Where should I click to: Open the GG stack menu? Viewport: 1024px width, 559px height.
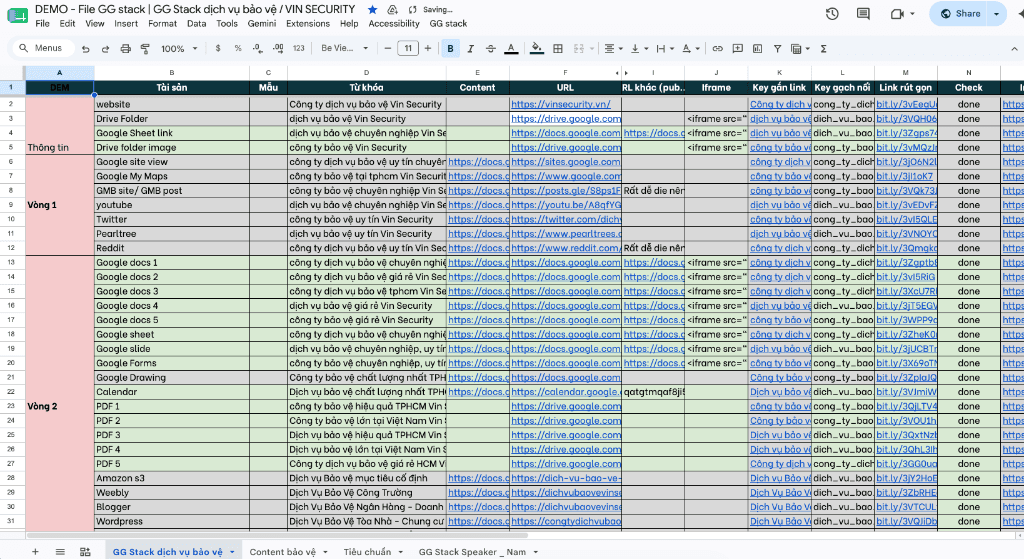[x=448, y=24]
